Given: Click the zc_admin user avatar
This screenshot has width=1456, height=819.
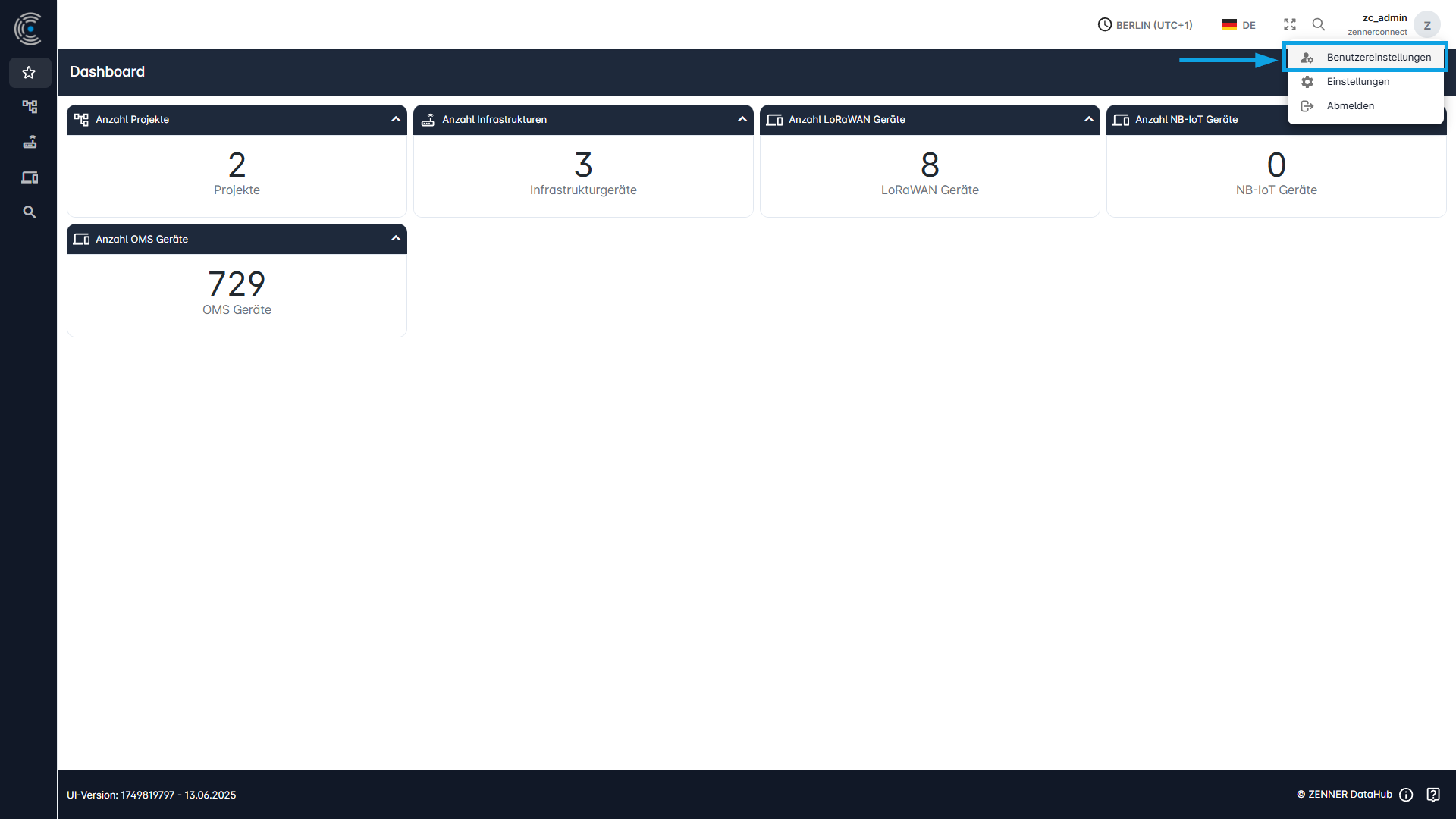Looking at the screenshot, I should 1428,24.
